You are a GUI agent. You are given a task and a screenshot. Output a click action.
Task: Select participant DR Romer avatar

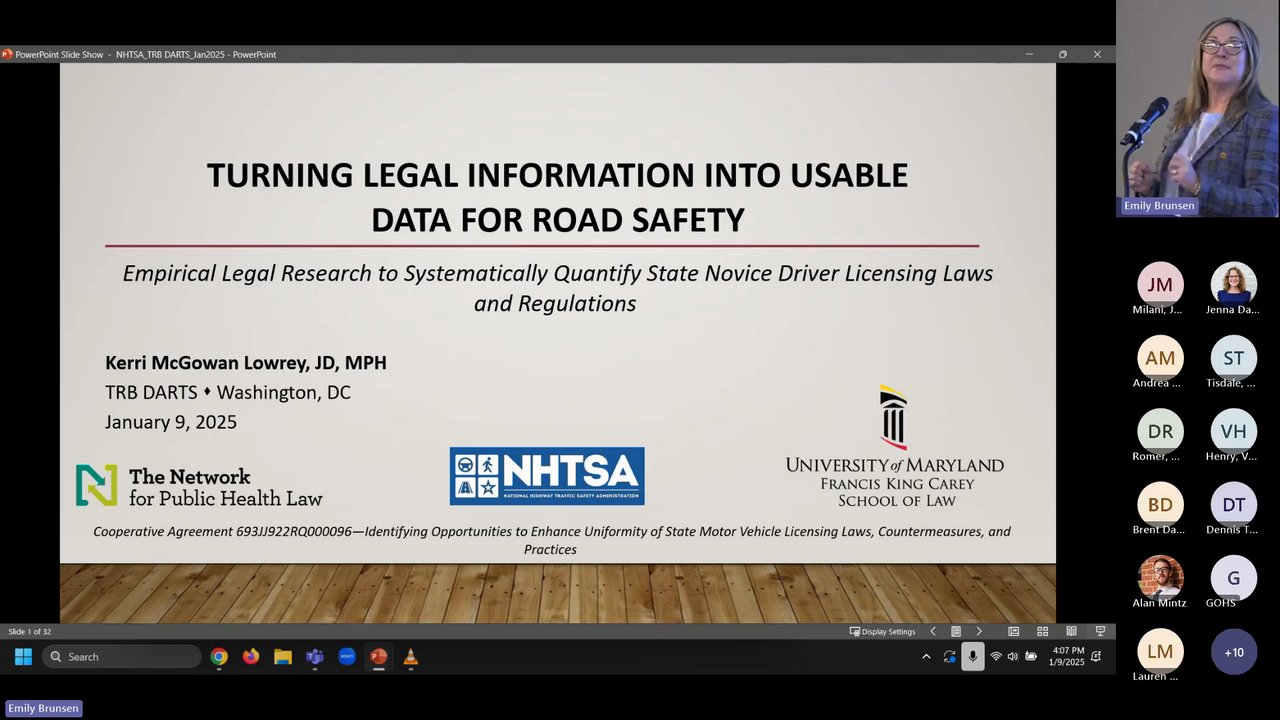tap(1160, 431)
